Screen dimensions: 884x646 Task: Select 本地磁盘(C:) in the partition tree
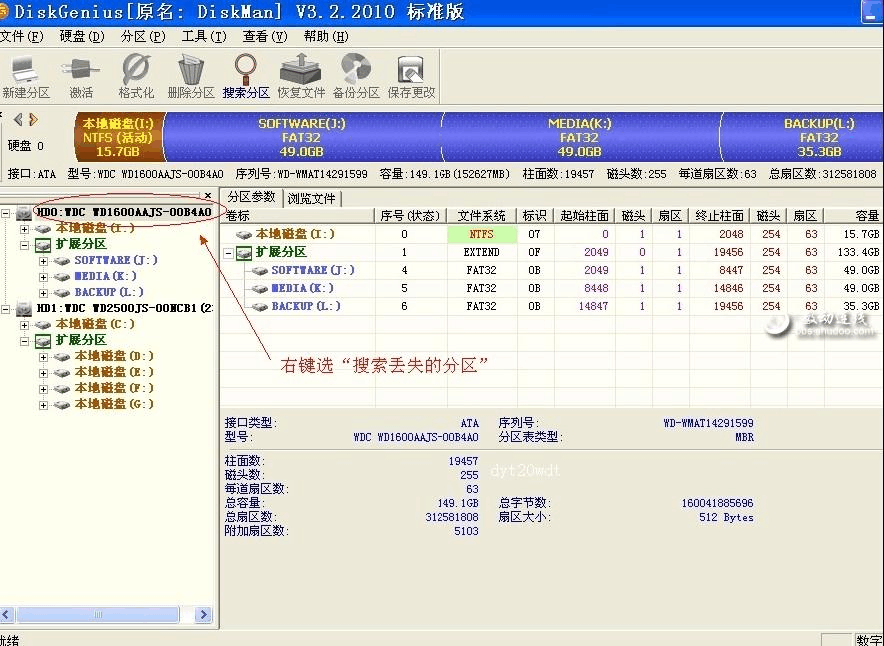click(x=84, y=323)
